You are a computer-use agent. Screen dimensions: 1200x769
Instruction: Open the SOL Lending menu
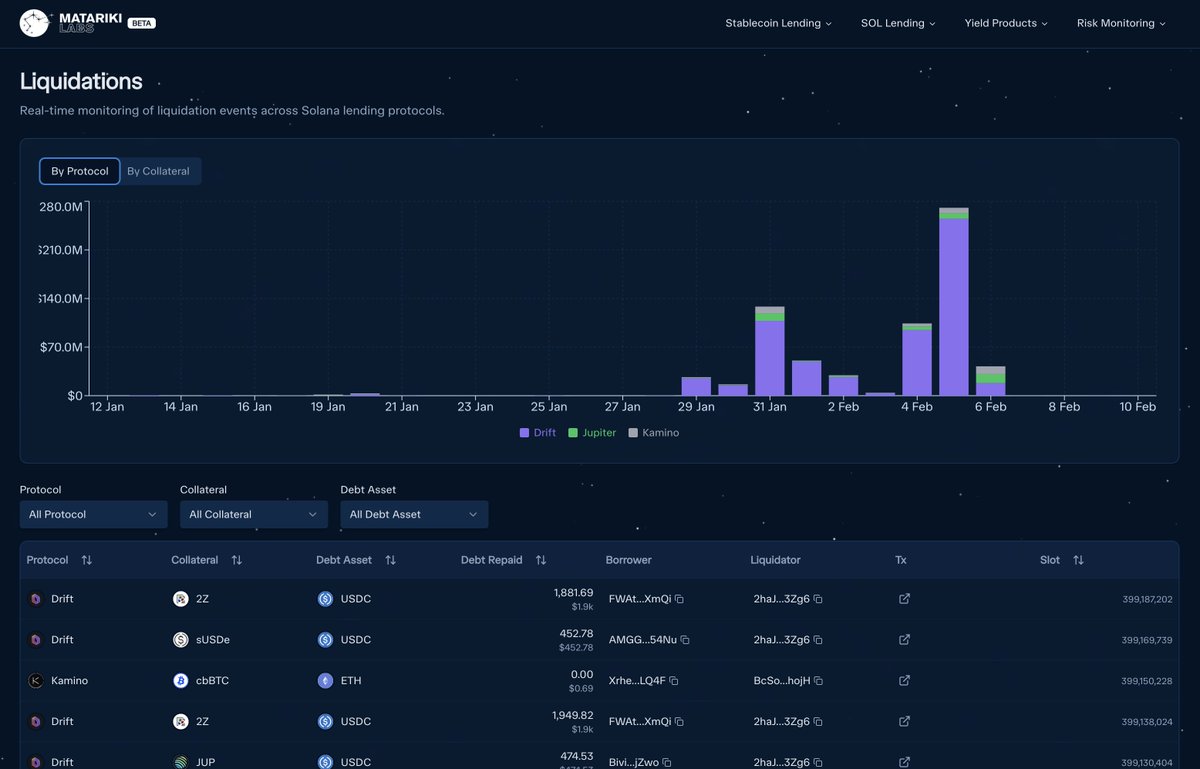coord(898,23)
